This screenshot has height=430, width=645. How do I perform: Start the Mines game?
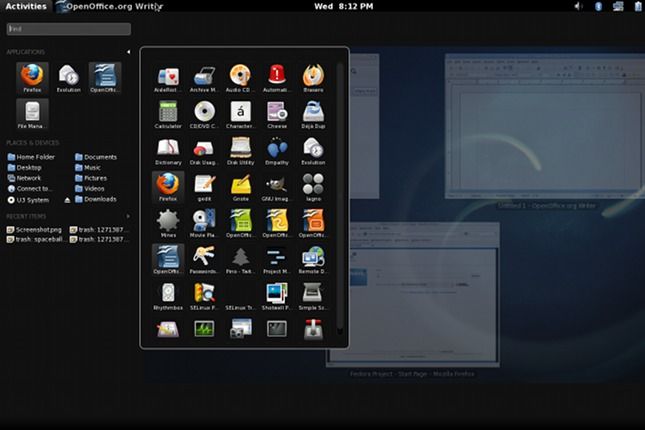[168, 223]
